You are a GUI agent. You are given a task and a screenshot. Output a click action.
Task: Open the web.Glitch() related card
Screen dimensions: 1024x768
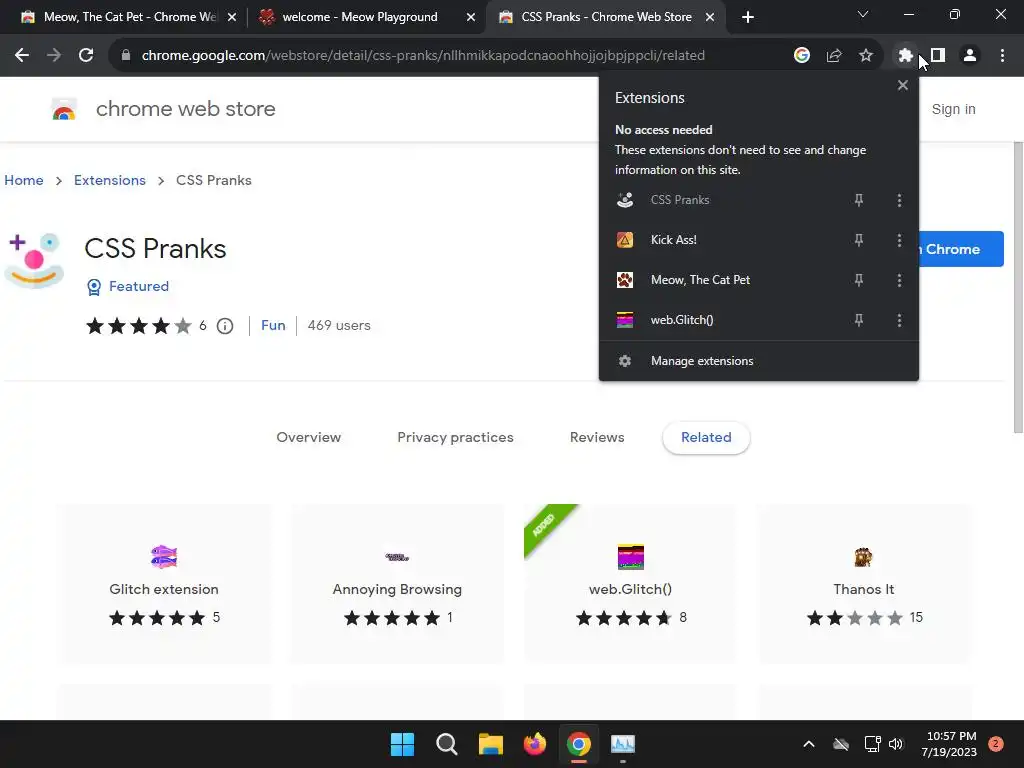point(630,583)
